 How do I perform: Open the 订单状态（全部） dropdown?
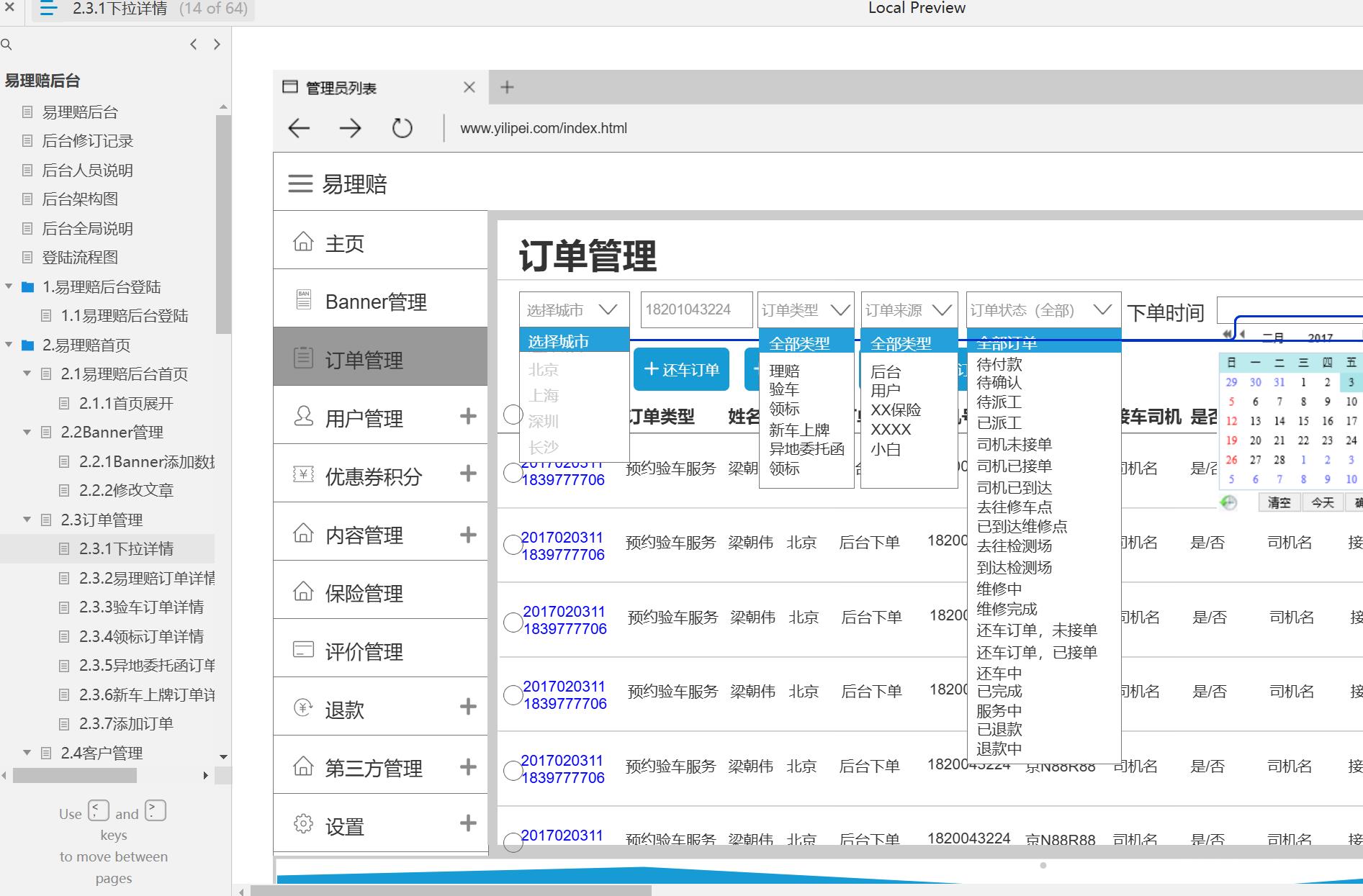click(x=1044, y=310)
